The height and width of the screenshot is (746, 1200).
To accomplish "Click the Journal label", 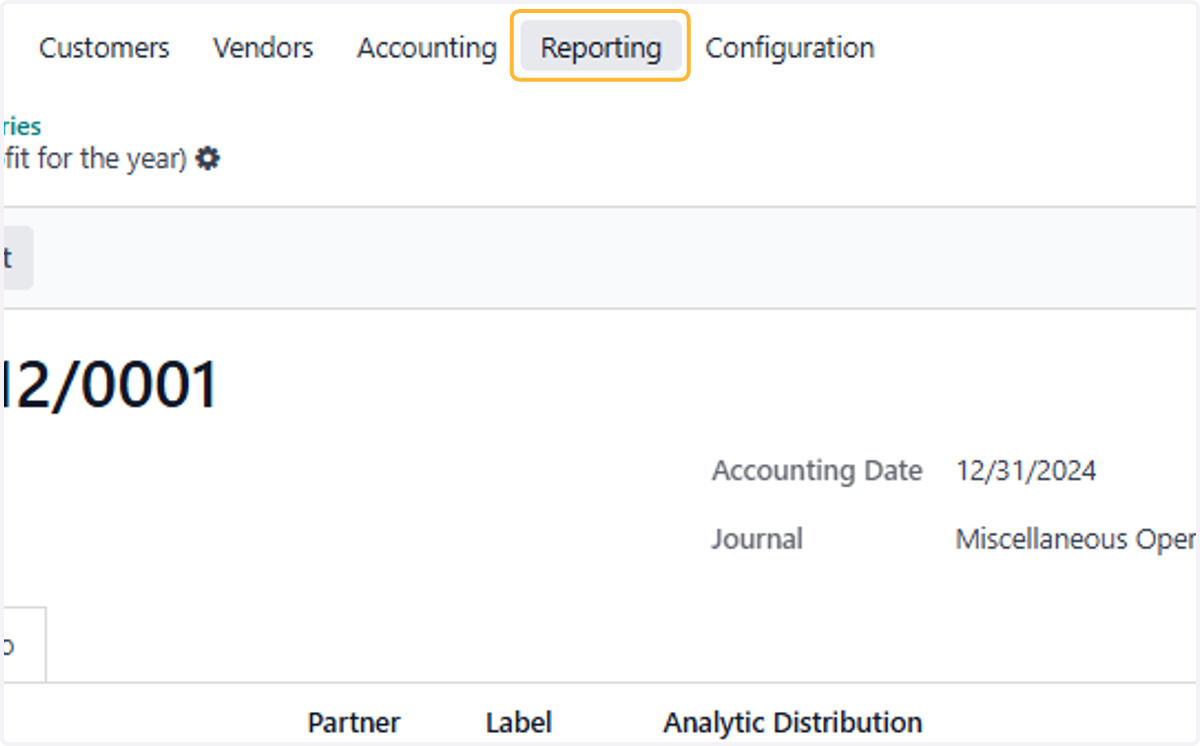I will coord(757,539).
